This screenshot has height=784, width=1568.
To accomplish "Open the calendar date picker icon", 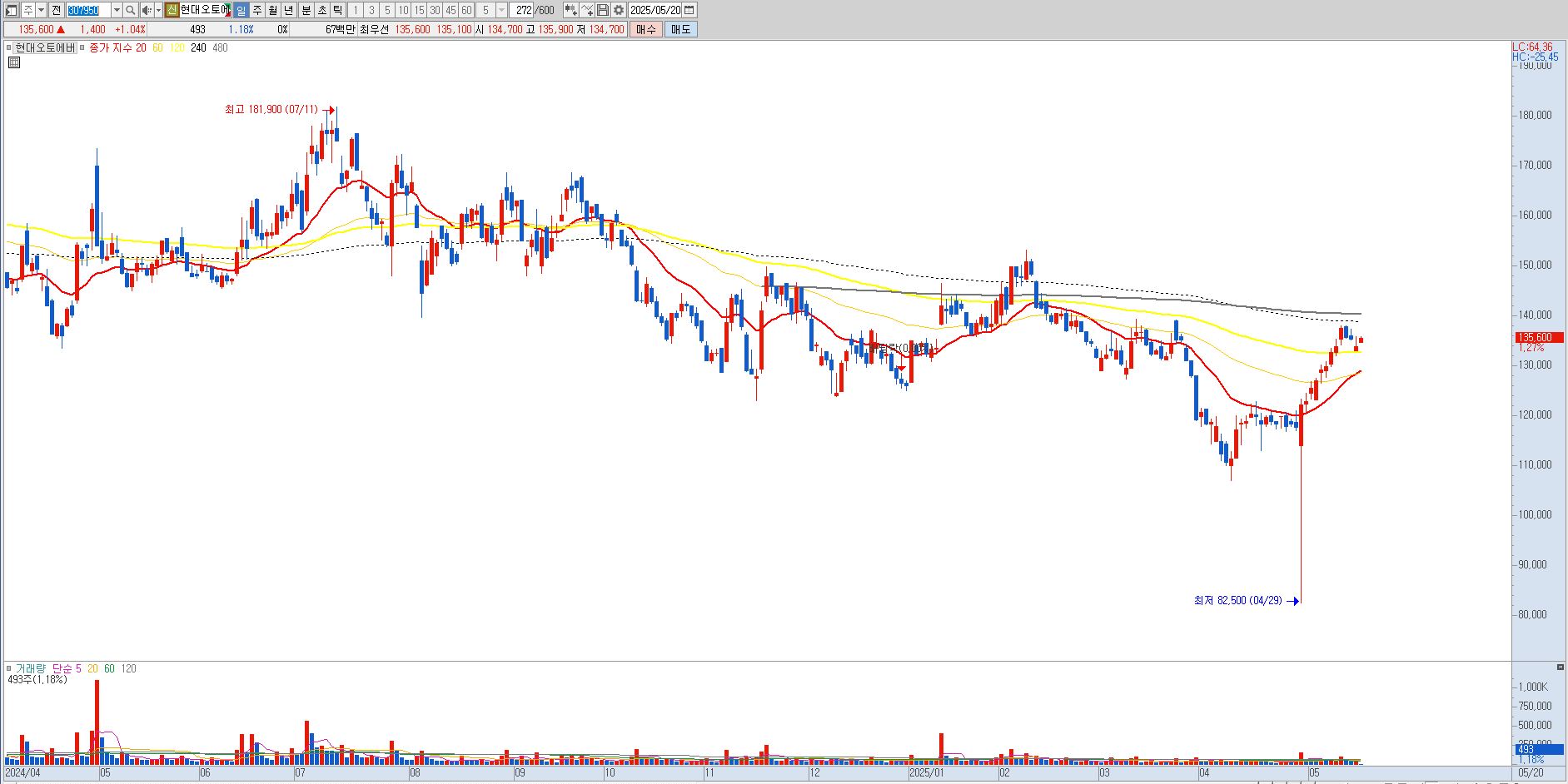I will pyautogui.click(x=689, y=10).
